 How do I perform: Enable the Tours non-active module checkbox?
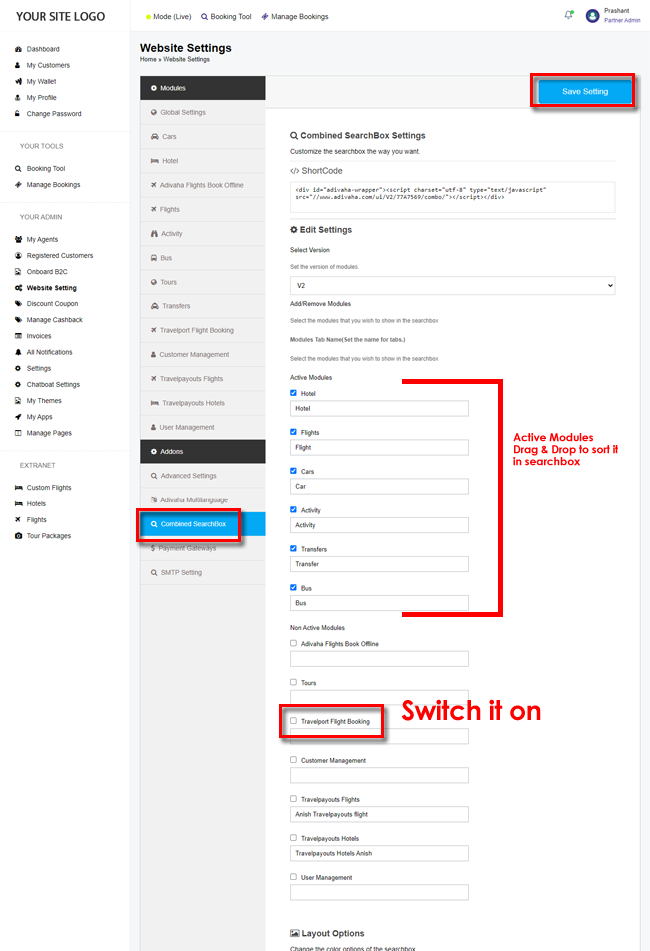tap(293, 682)
